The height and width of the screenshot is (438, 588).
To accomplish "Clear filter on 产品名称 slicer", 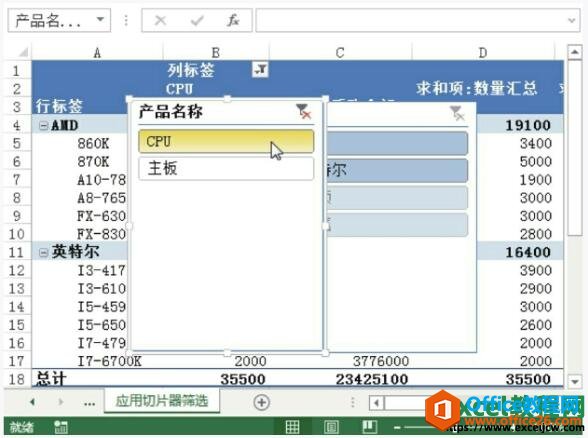I will coord(304,112).
